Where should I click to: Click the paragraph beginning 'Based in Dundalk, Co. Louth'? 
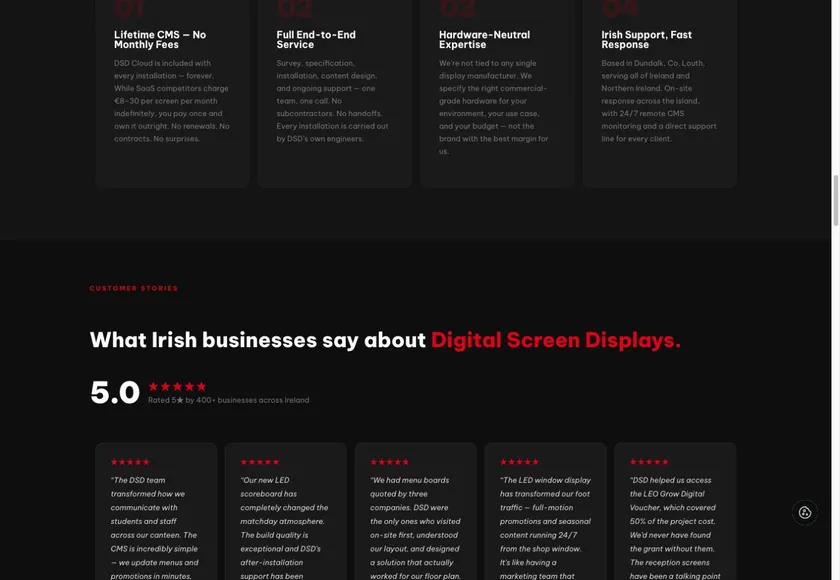(658, 101)
